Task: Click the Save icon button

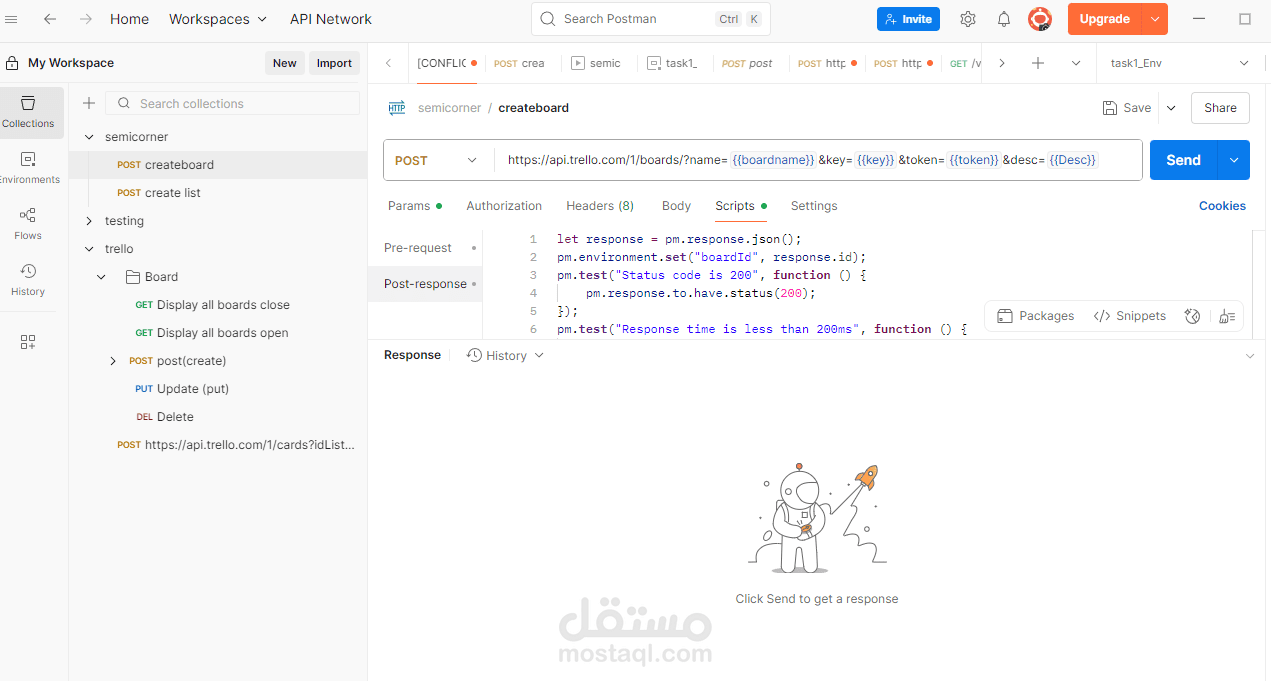Action: click(1127, 108)
